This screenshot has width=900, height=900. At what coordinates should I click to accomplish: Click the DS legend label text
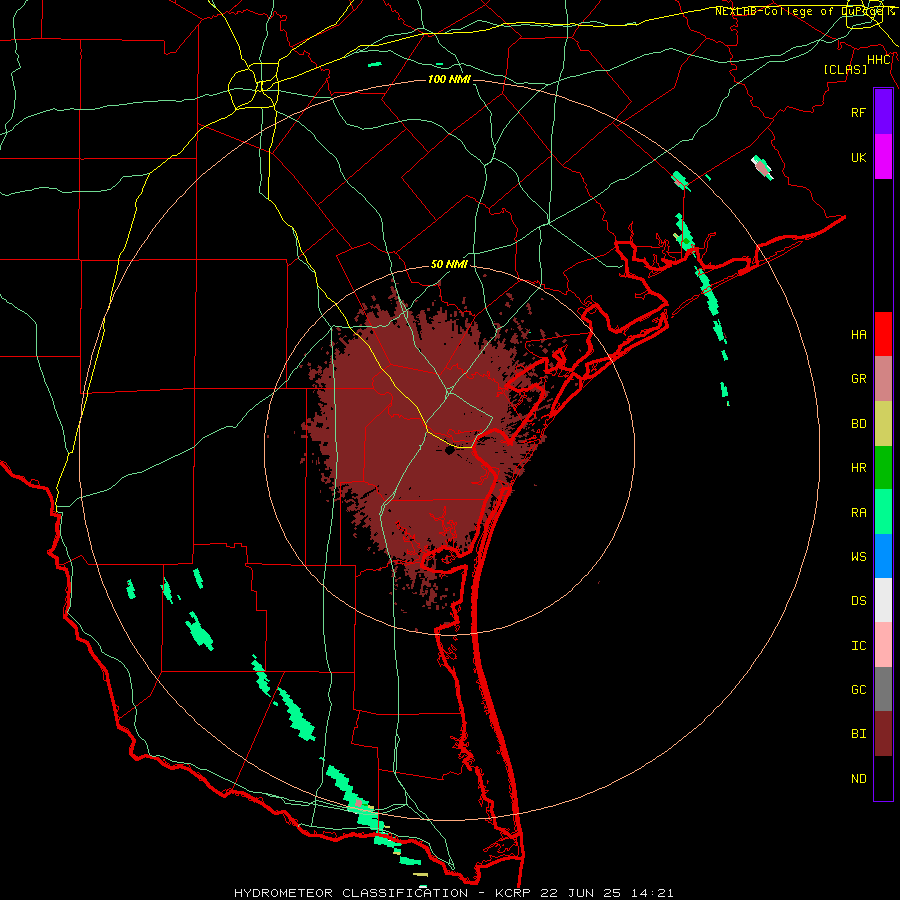coord(859,601)
